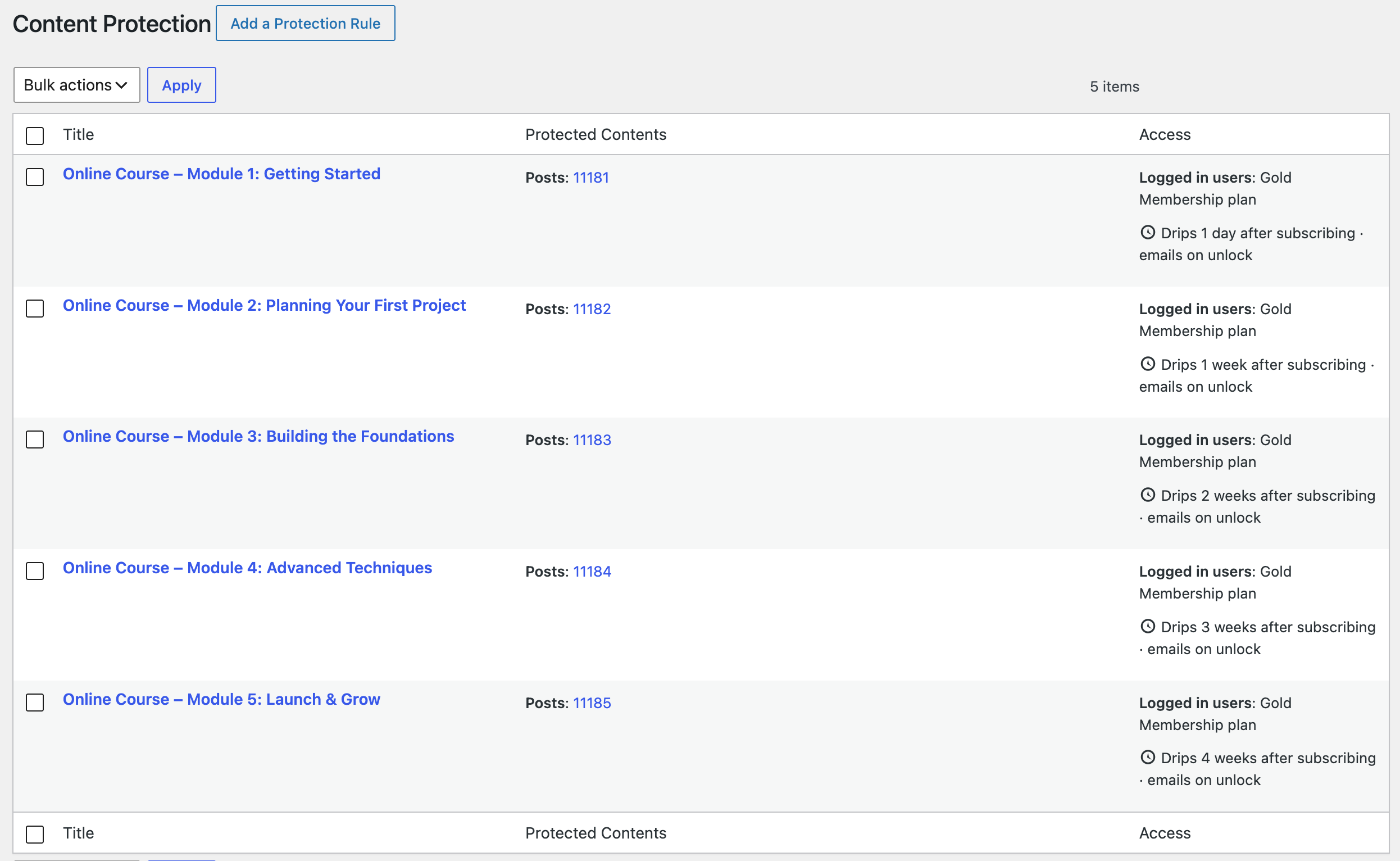Click the Access column header at the top

[1165, 135]
